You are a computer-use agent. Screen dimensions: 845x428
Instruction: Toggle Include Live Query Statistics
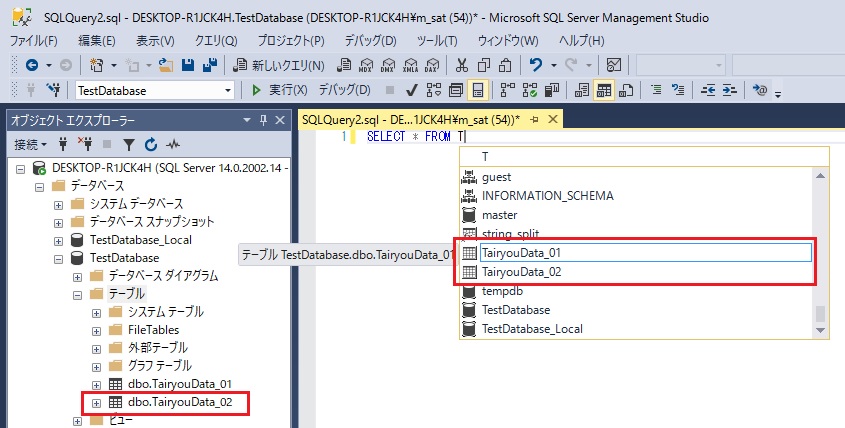tap(530, 90)
